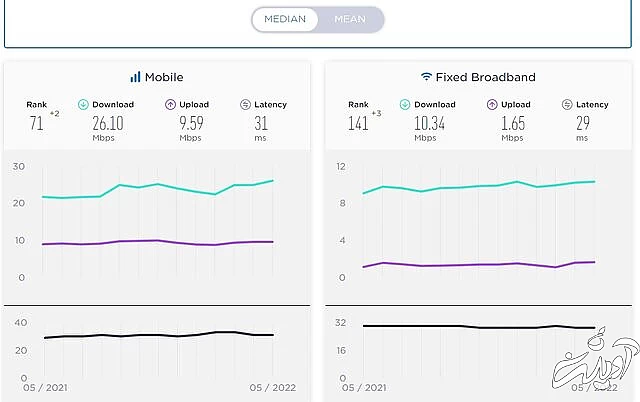640x402 pixels.
Task: Click Fixed Broadband Latency icon
Action: point(567,104)
